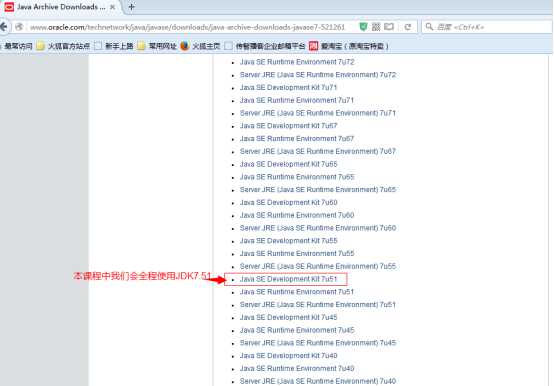554x386 pixels.
Task: Open Server JRE 7u51 link
Action: [x=318, y=304]
